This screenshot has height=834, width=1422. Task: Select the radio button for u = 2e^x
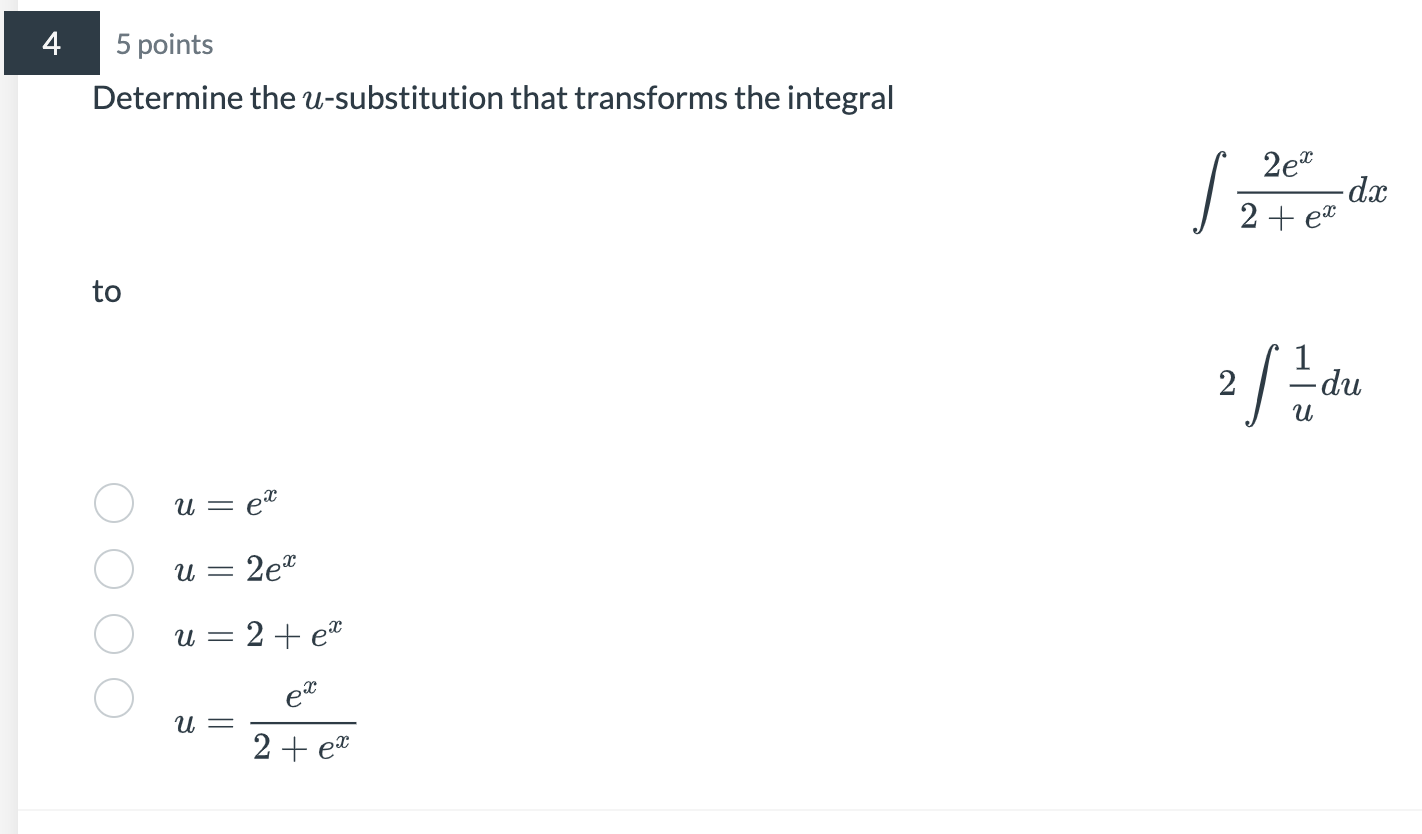(x=113, y=568)
